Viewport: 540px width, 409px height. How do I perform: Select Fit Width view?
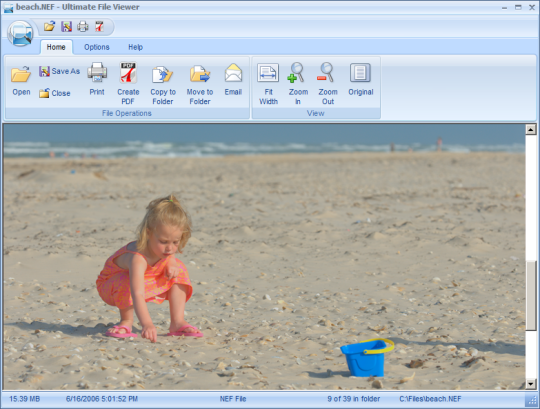268,84
